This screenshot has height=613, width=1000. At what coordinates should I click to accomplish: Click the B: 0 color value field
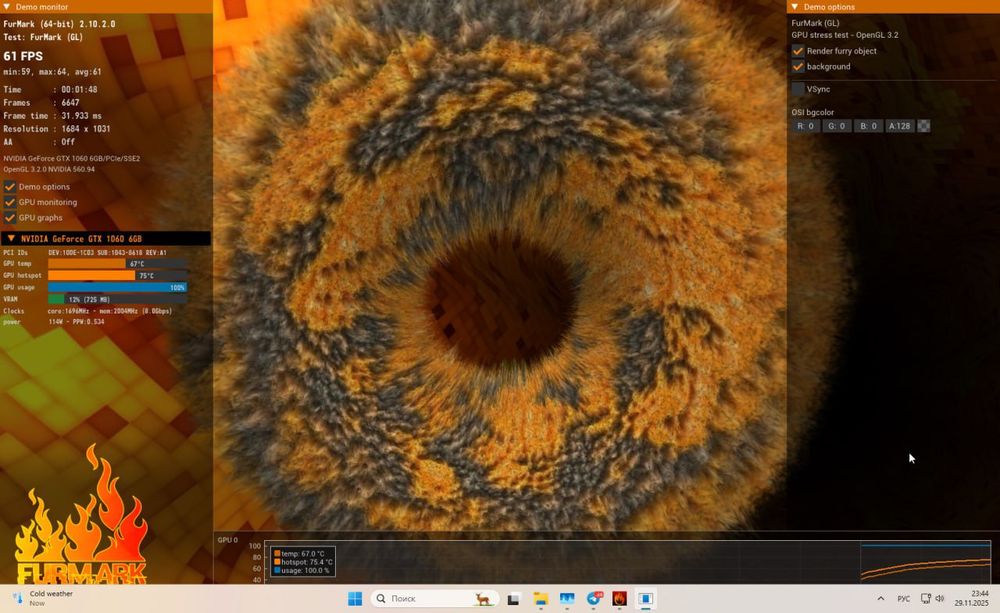click(869, 126)
